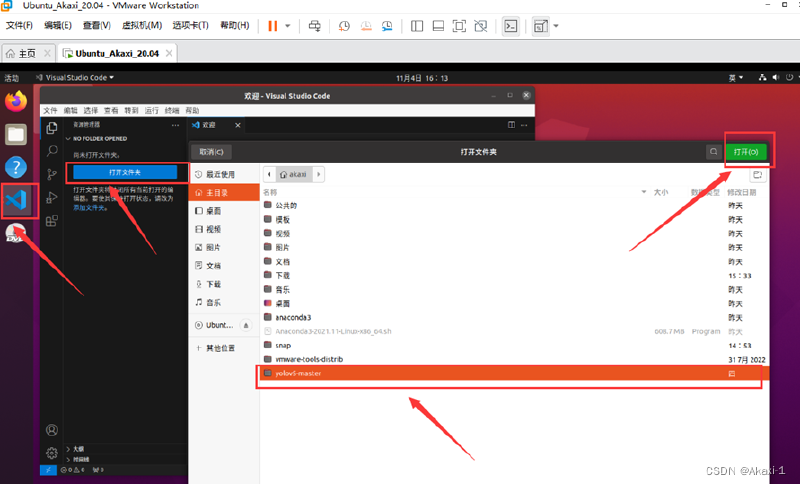Open snapshot manager icon in VMware toolbar
The width and height of the screenshot is (800, 484).
pos(387,26)
